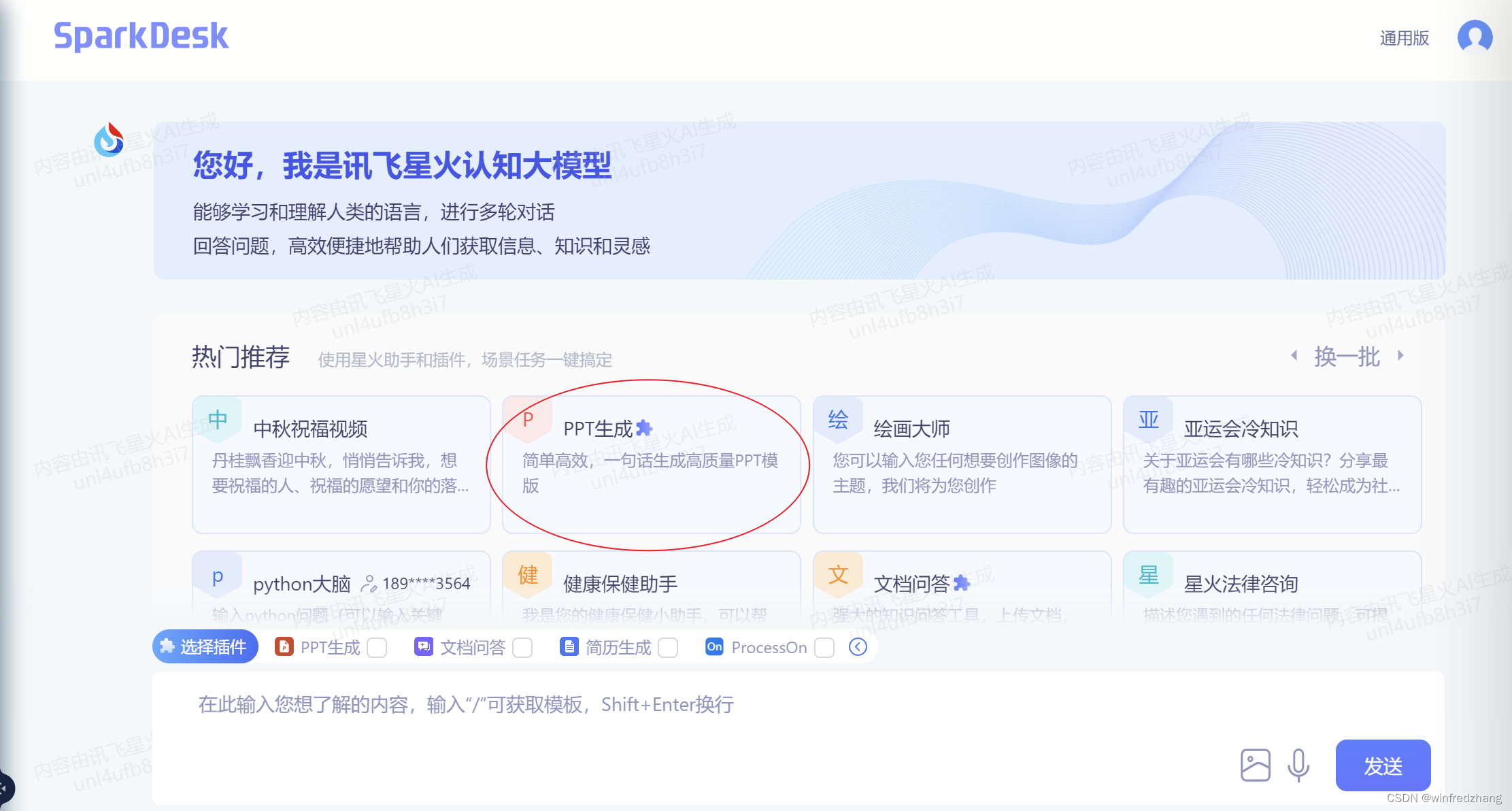Enable the 简历生成 plugin checkbox

coord(668,647)
